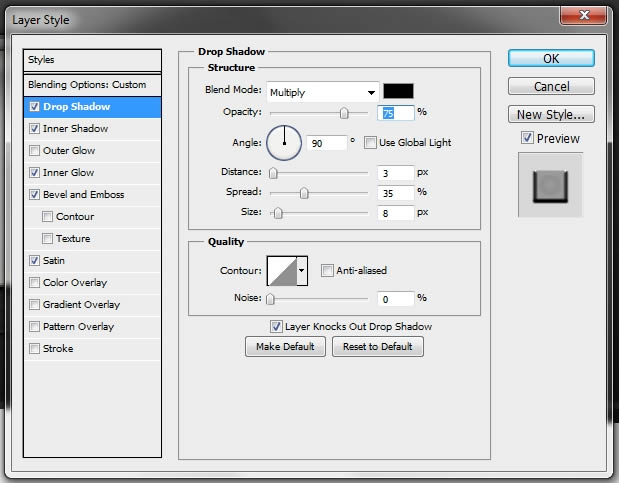The image size is (619, 483).
Task: Expand the Blend Mode Multiply dropdown
Action: pos(323,92)
